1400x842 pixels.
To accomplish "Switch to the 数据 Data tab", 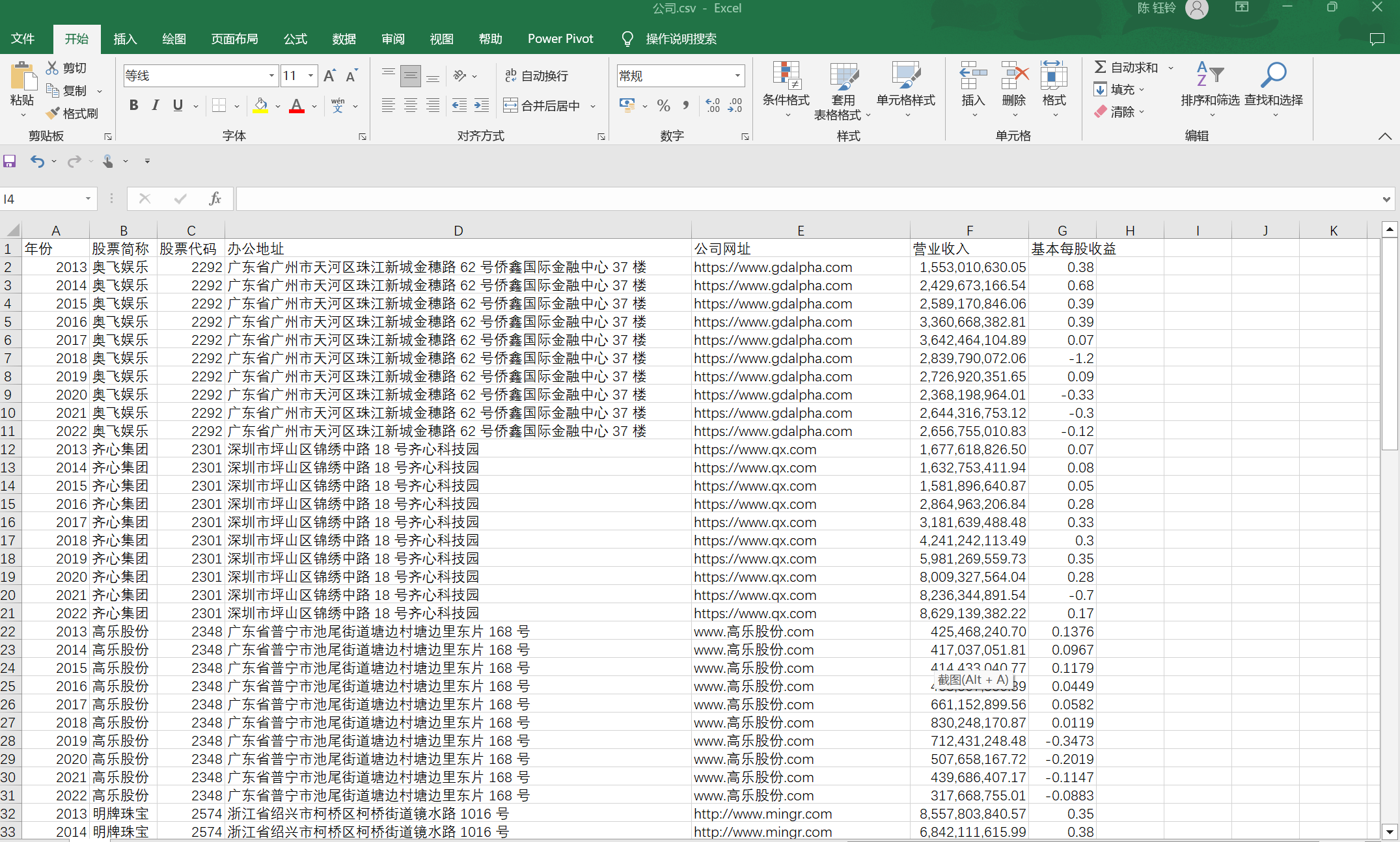I will click(344, 38).
